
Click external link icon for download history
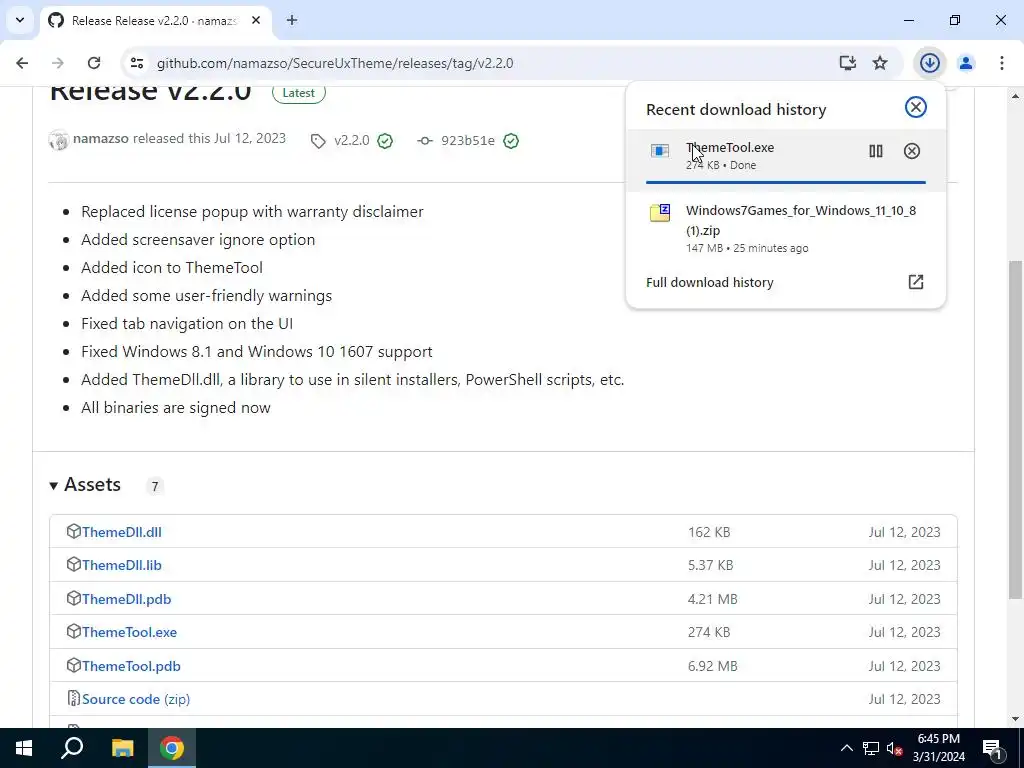(x=916, y=281)
